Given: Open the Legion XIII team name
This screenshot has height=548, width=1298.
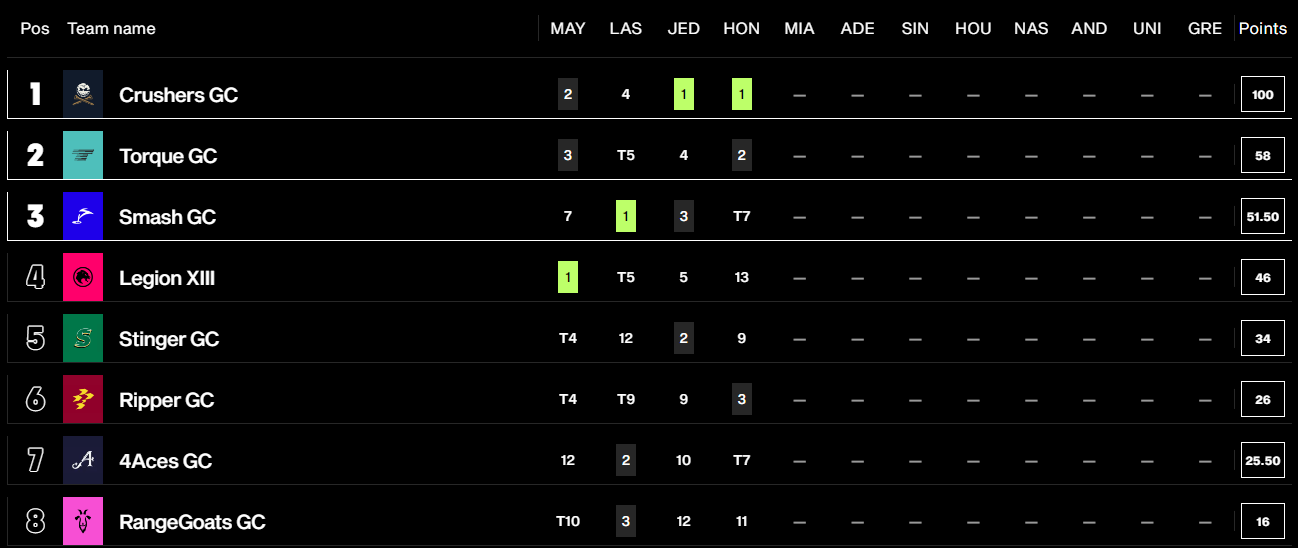Looking at the screenshot, I should [x=167, y=278].
